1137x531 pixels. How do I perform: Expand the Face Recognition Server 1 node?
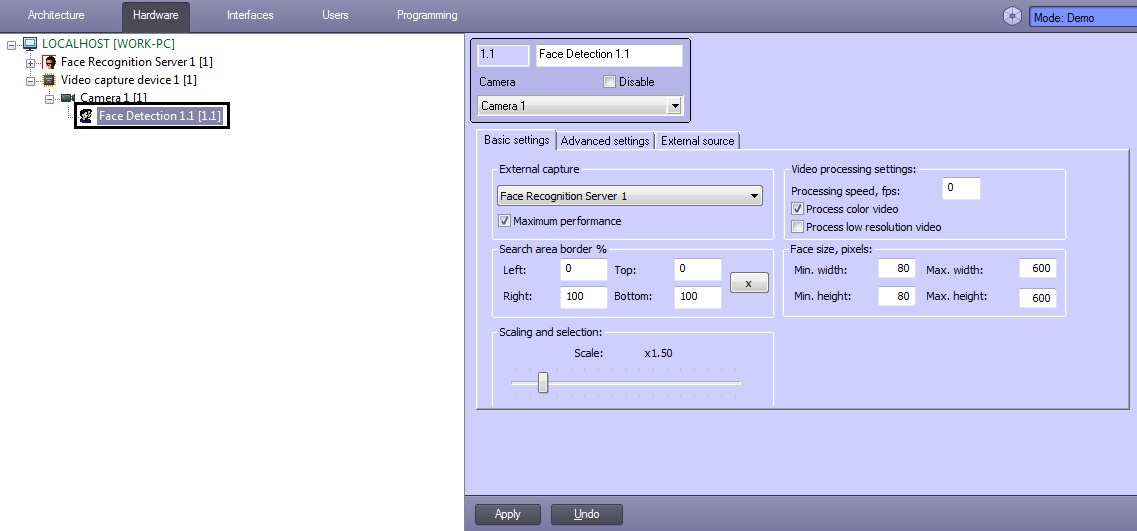click(x=30, y=62)
